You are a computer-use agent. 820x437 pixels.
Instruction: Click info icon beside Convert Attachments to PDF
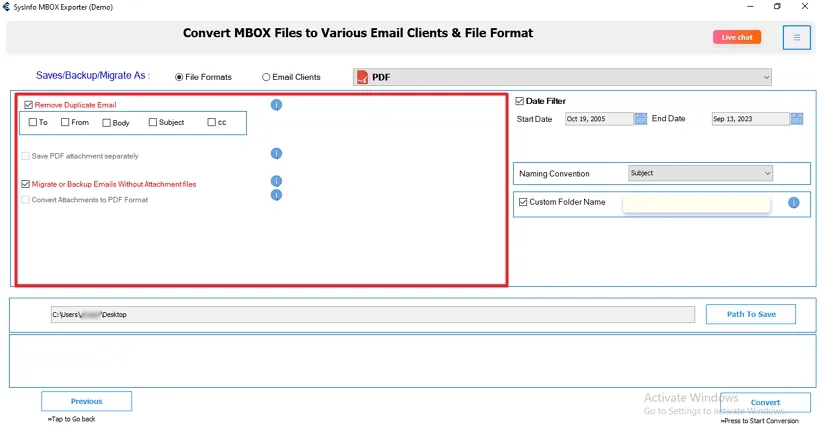click(276, 195)
